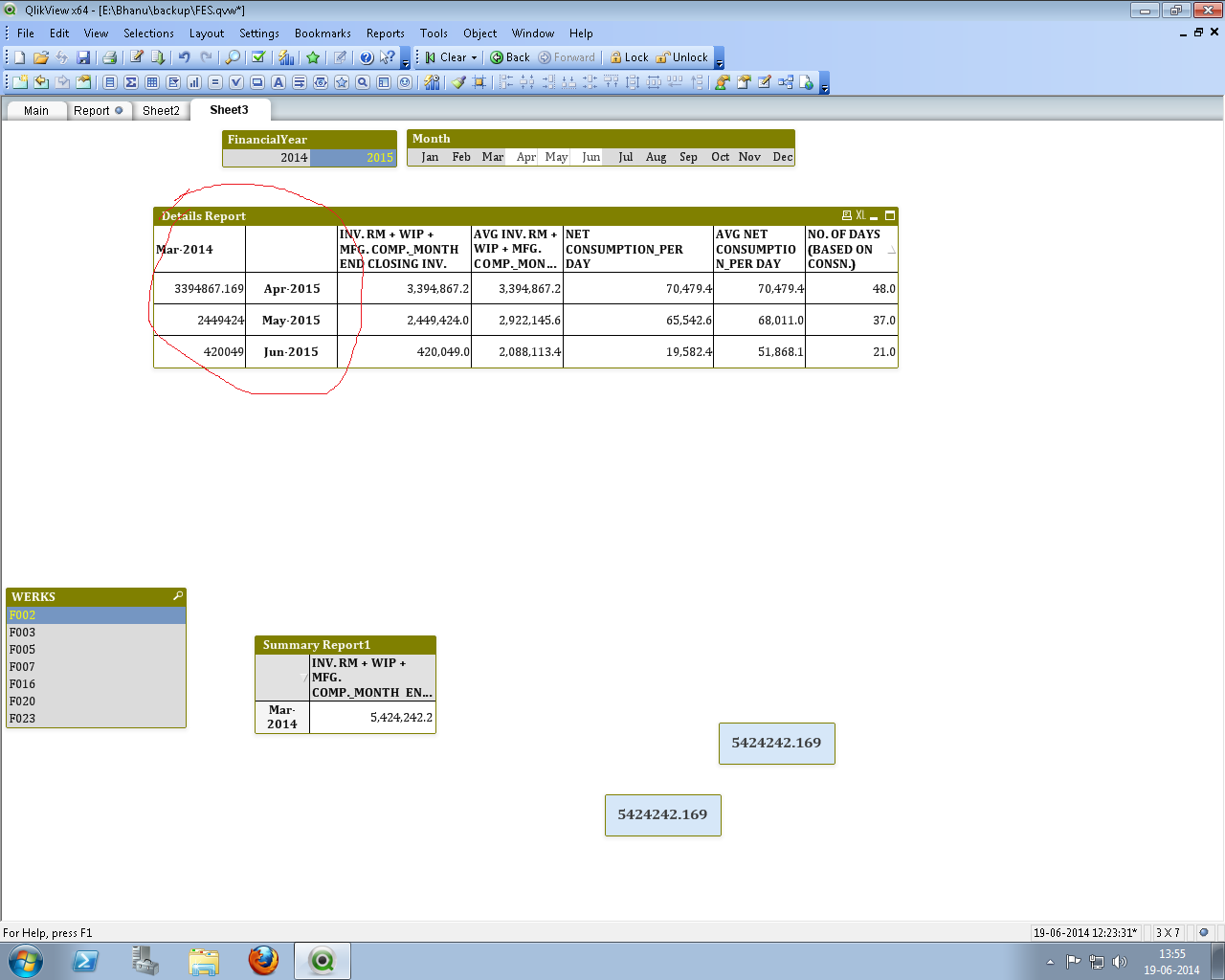Open the Bookmarks menu
The height and width of the screenshot is (980, 1225).
323,33
